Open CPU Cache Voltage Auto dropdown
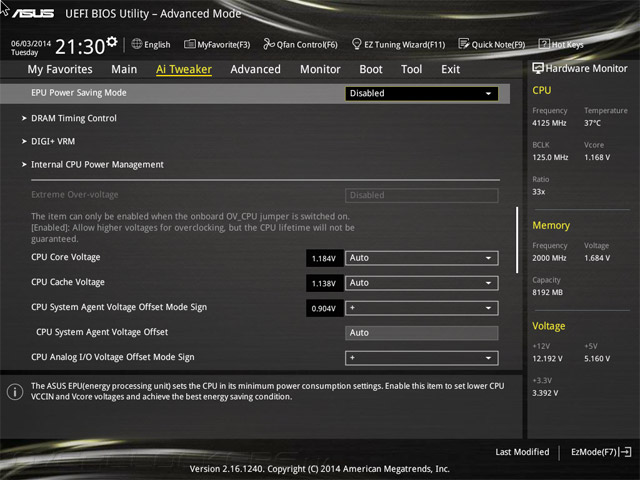The width and height of the screenshot is (640, 480). click(422, 283)
